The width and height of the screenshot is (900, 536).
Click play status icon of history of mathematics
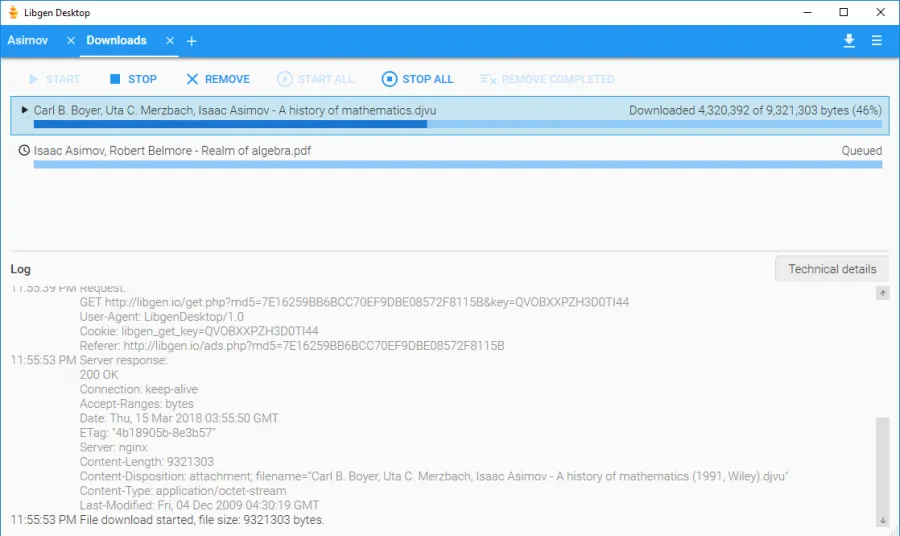[x=24, y=110]
